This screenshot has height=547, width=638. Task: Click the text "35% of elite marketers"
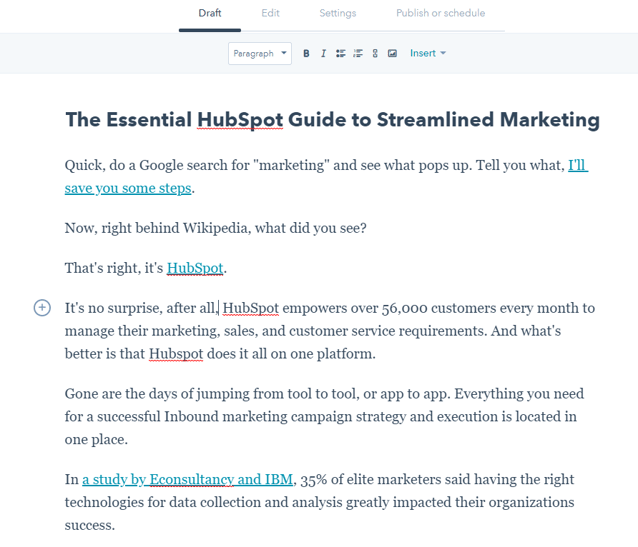click(x=369, y=479)
